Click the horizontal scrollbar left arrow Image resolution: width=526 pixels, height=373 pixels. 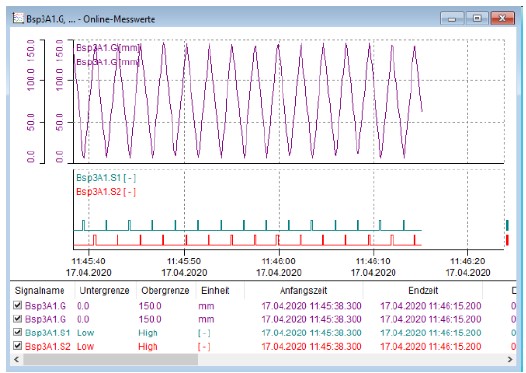16,360
